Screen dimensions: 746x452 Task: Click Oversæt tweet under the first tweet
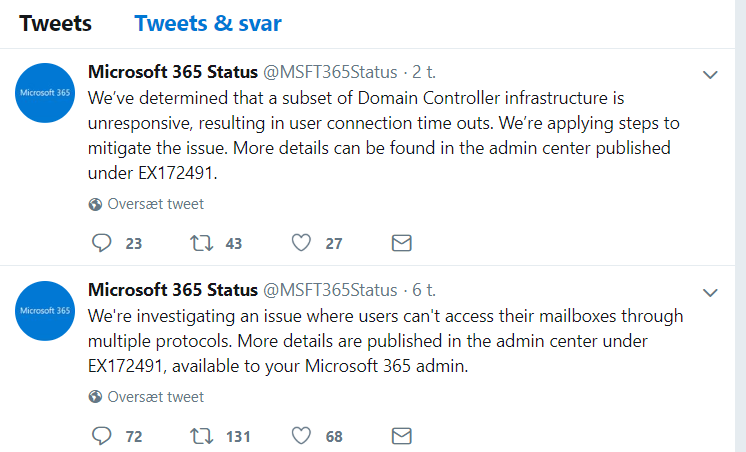pyautogui.click(x=155, y=204)
